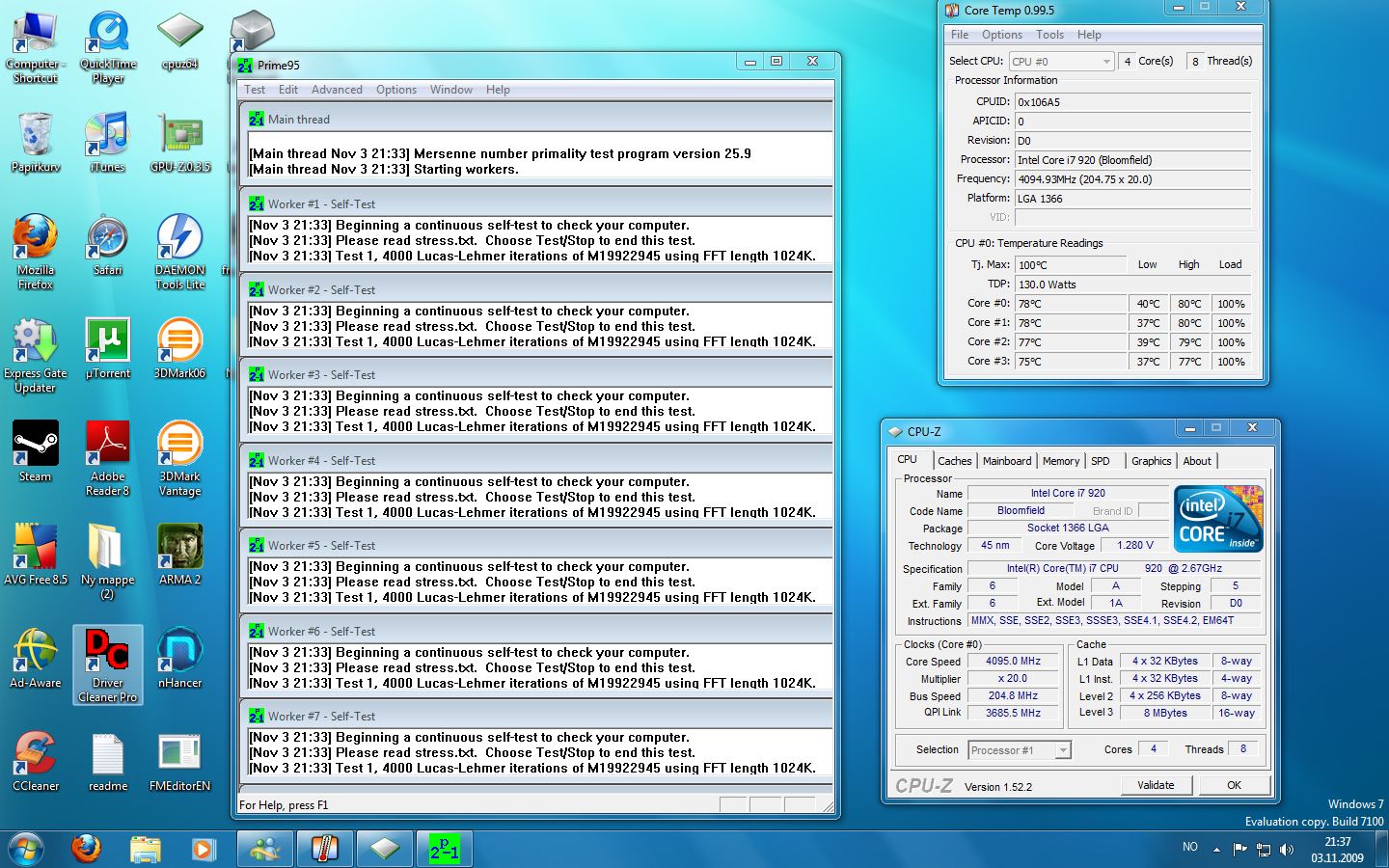This screenshot has height=868, width=1389.
Task: Open Prime95 Help menu
Action: click(x=498, y=90)
